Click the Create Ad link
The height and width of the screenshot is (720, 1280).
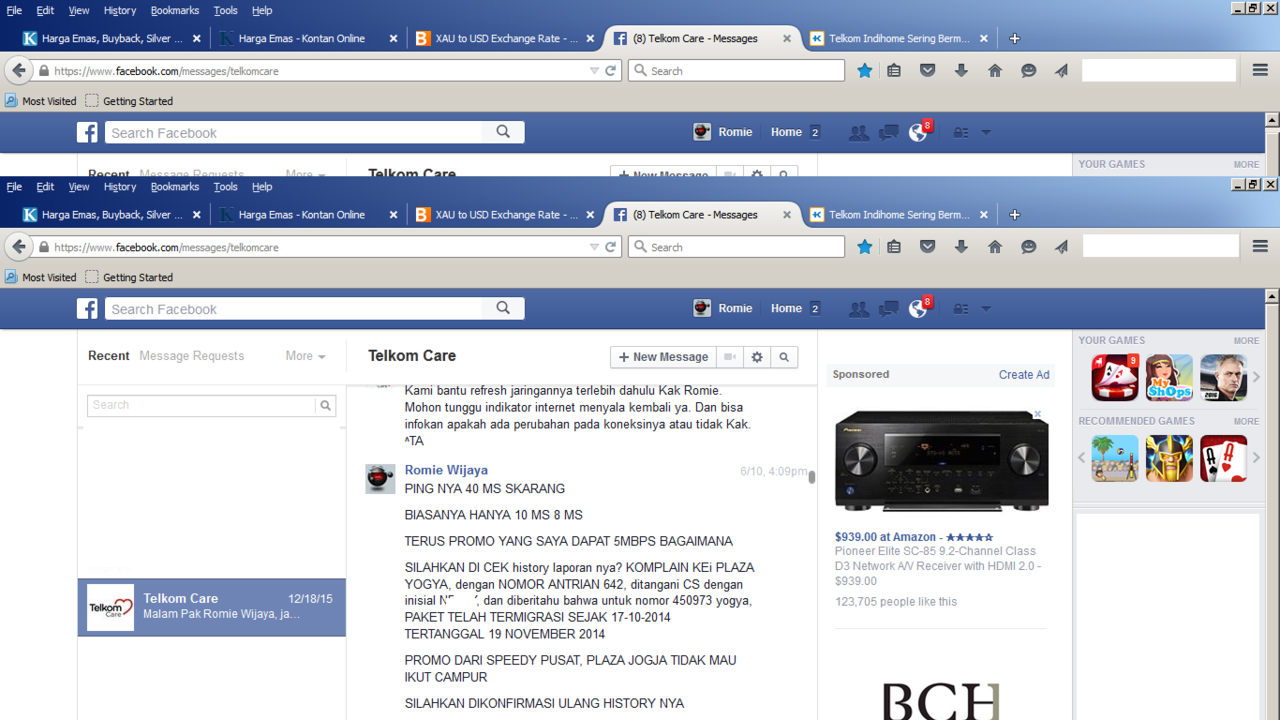[1024, 374]
